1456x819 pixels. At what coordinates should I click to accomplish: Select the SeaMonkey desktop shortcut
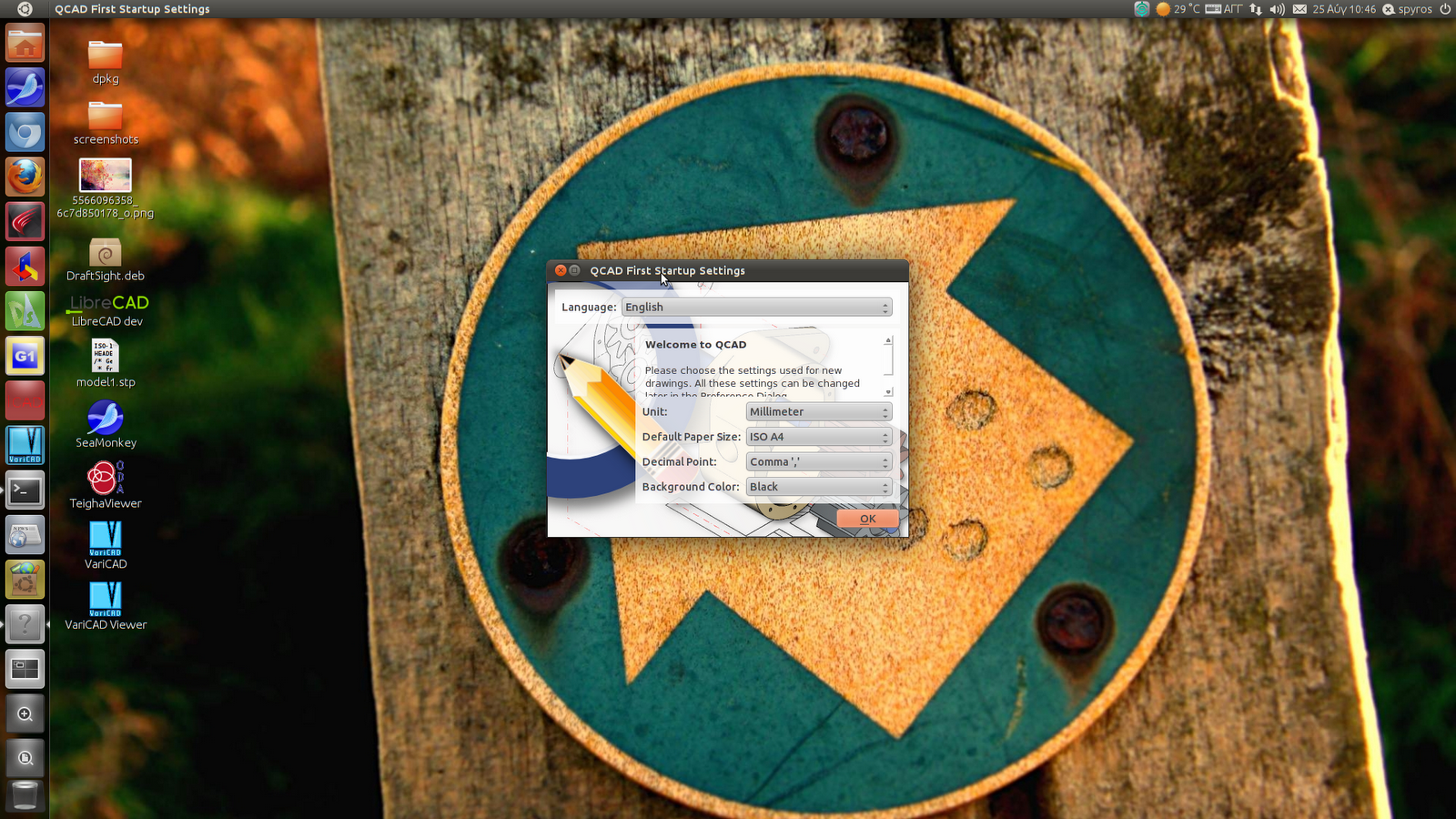click(106, 424)
